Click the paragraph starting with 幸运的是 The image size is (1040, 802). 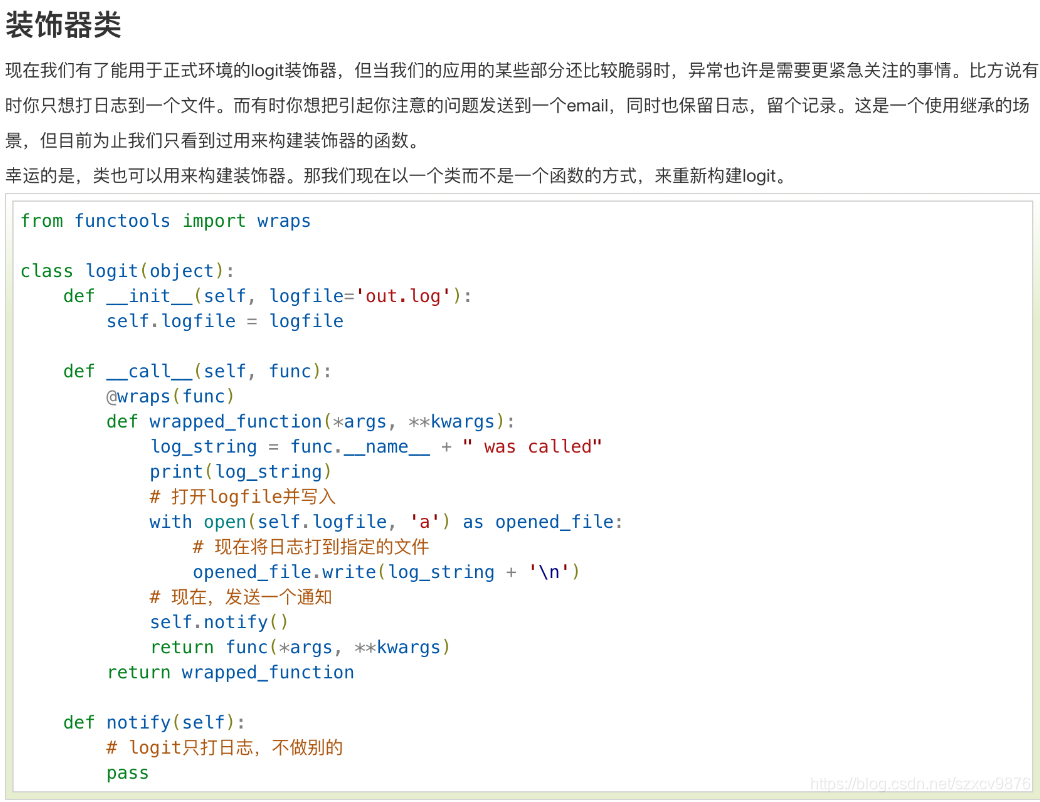(x=396, y=176)
